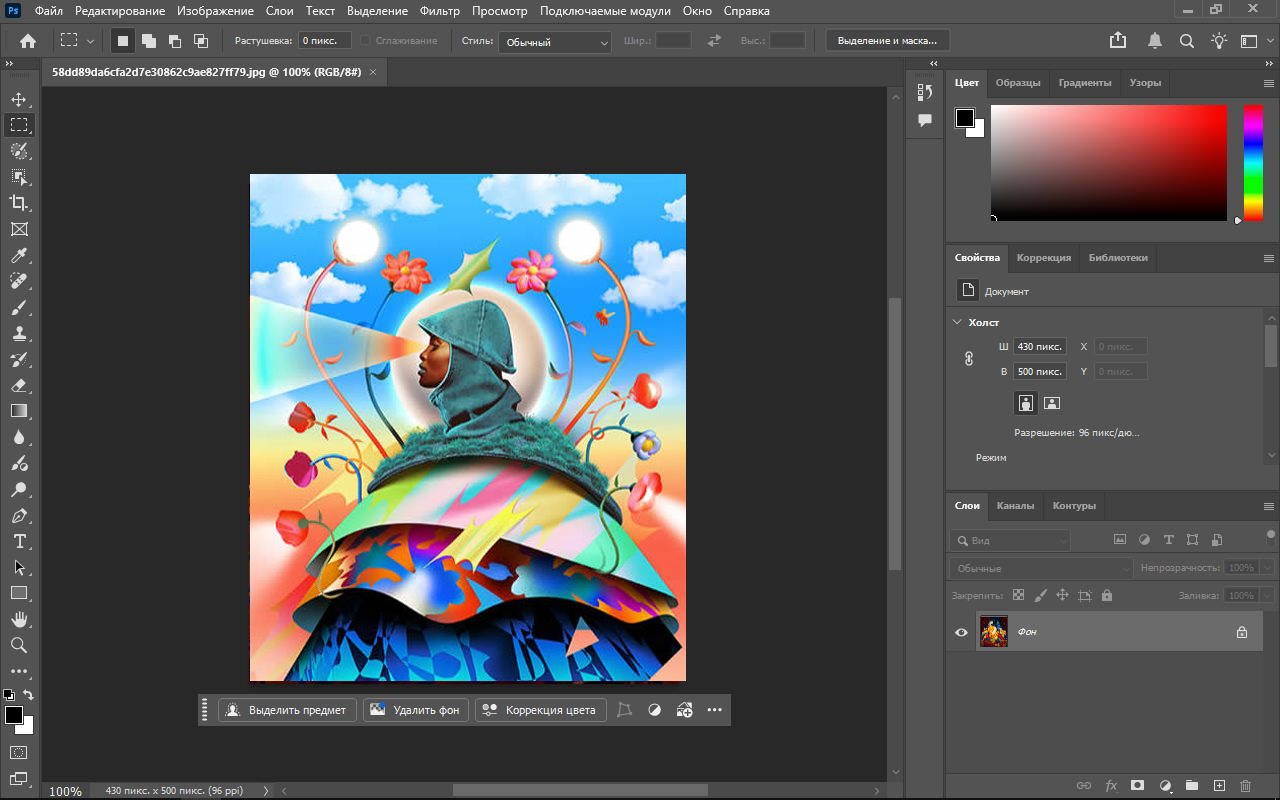The image size is (1280, 800).
Task: Open the layer filter Вид dropdown
Action: coord(1010,540)
